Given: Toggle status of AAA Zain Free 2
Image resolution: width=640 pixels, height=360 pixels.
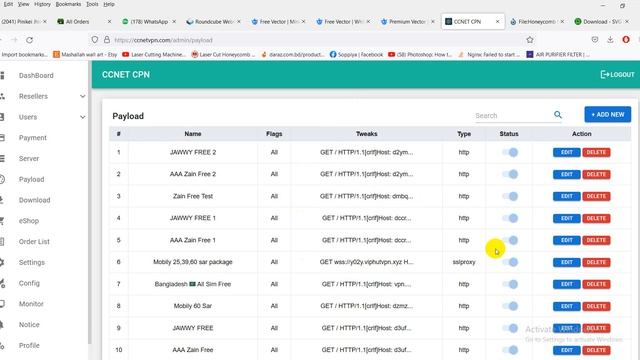Looking at the screenshot, I should click(510, 174).
